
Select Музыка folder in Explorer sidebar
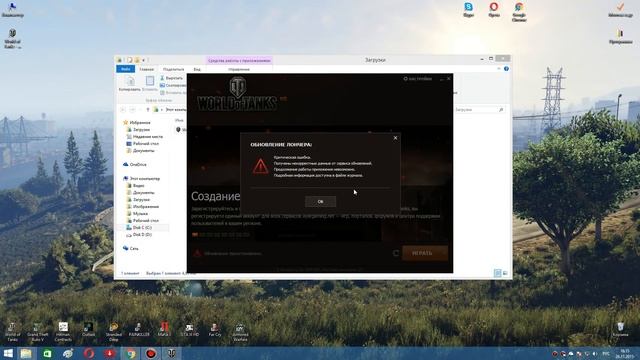tap(137, 213)
